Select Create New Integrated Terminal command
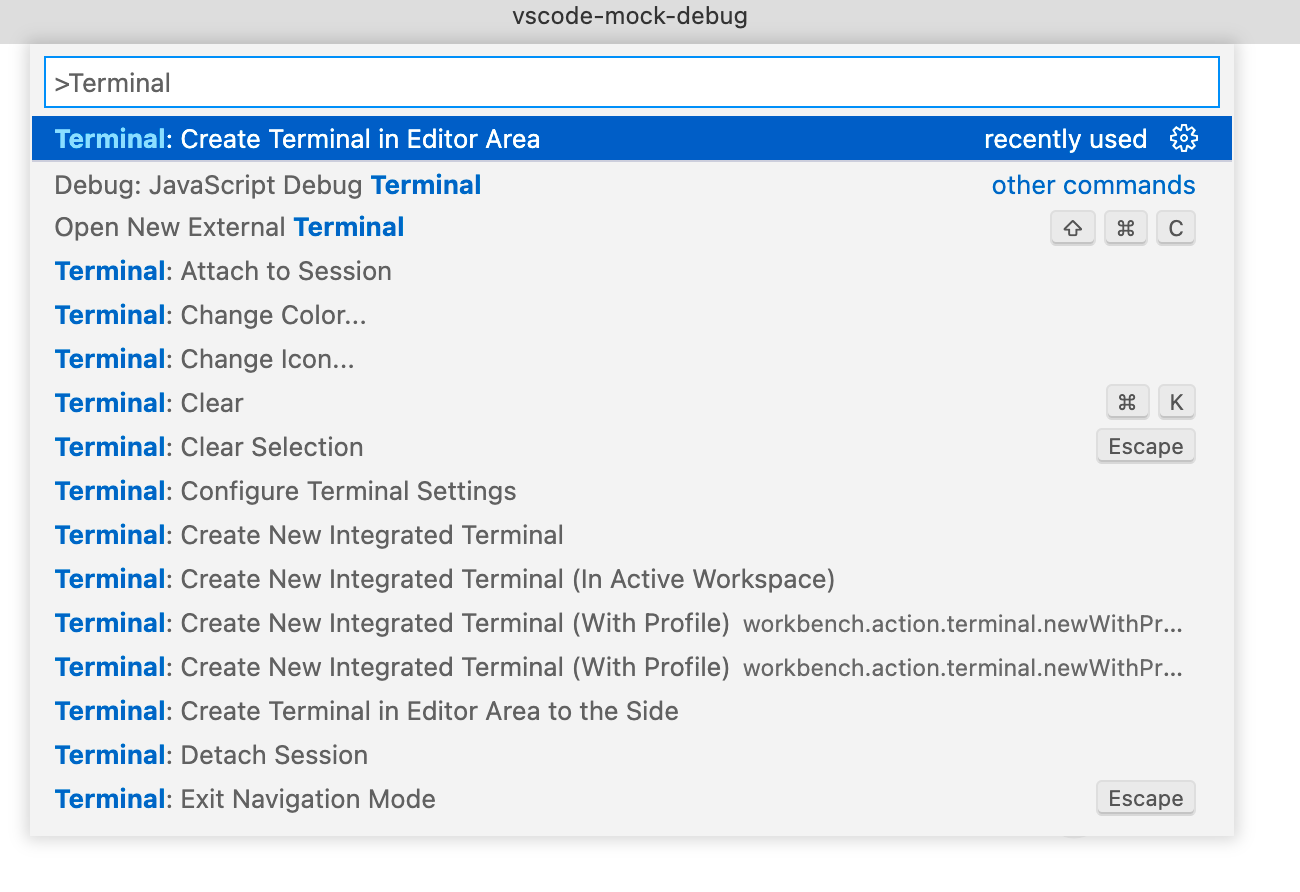This screenshot has width=1300, height=892. pos(308,534)
